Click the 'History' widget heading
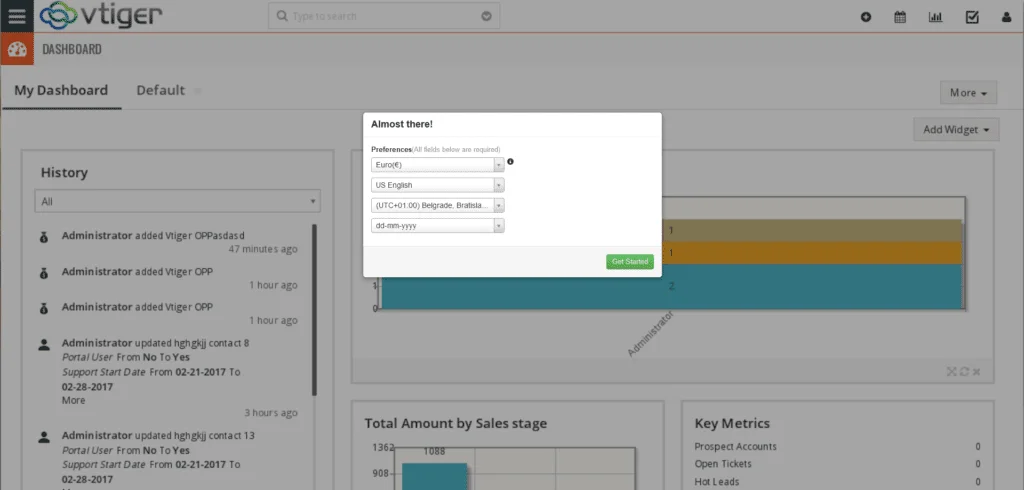 64,172
